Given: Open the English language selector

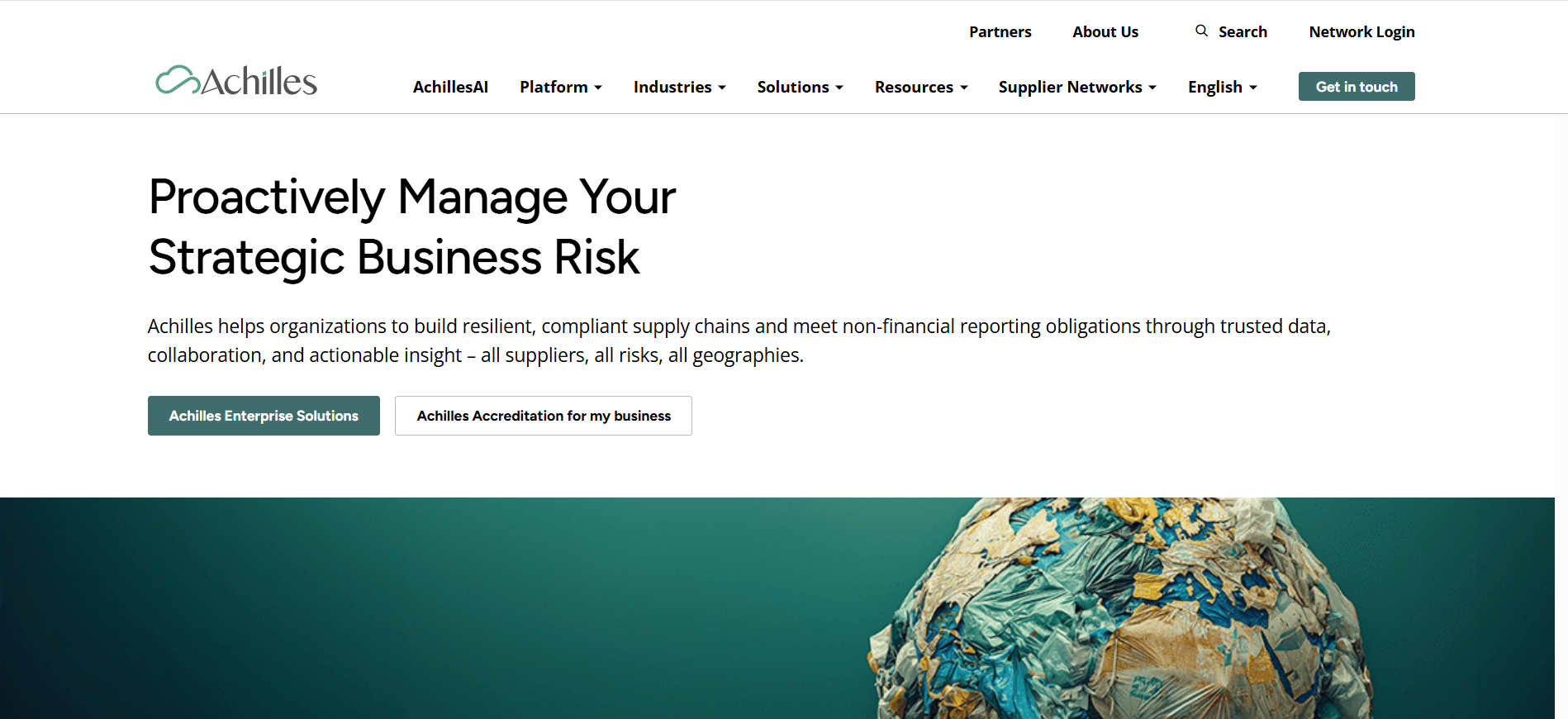Looking at the screenshot, I should click(1223, 87).
